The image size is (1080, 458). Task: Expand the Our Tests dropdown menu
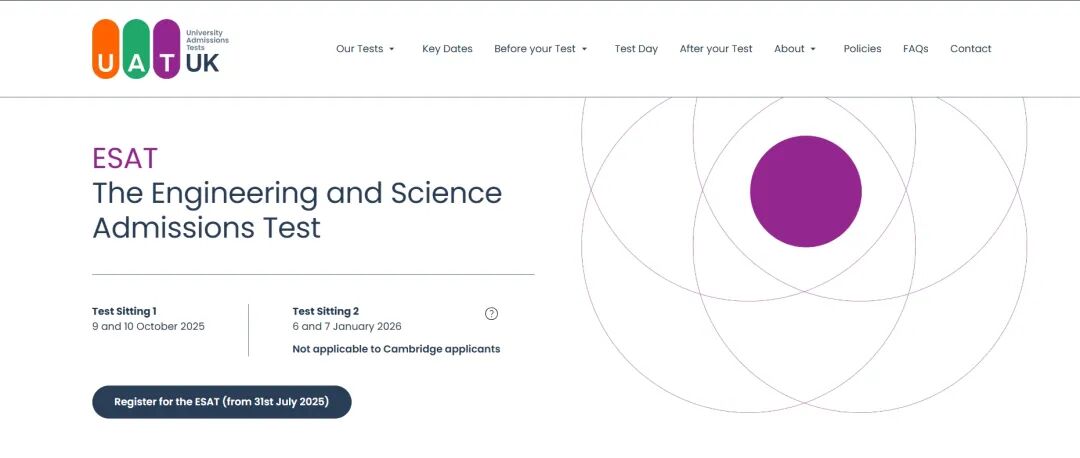[x=365, y=49]
